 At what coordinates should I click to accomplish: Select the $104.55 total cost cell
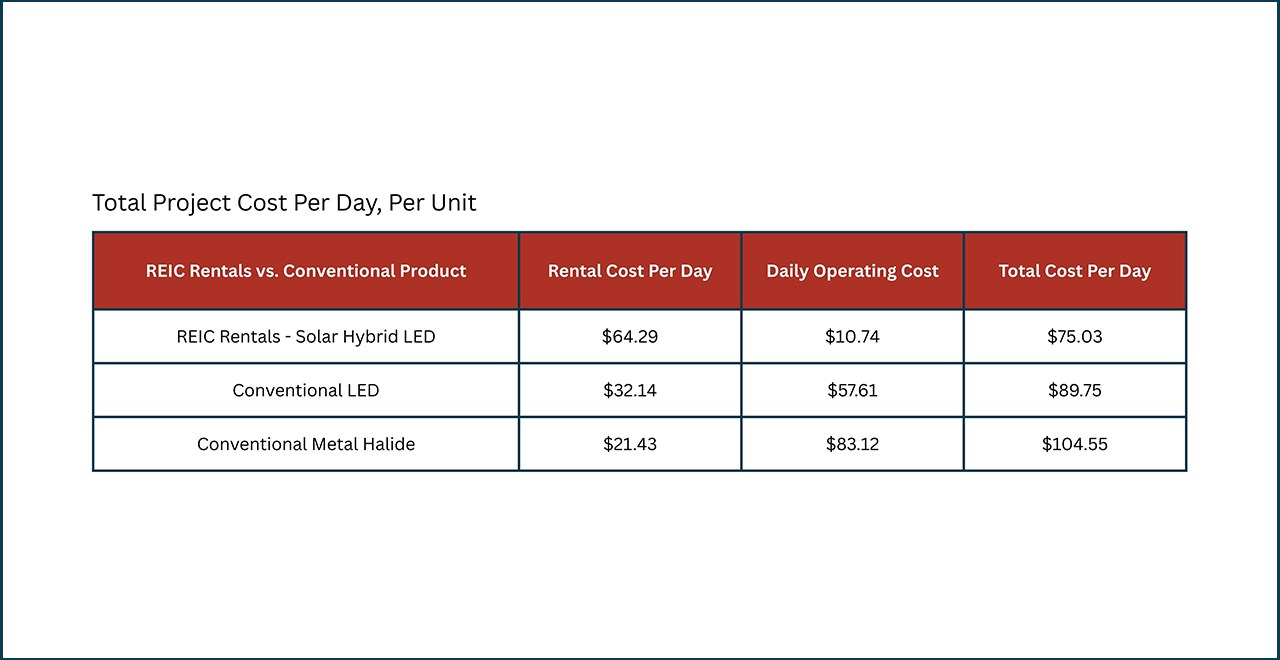pos(1074,444)
